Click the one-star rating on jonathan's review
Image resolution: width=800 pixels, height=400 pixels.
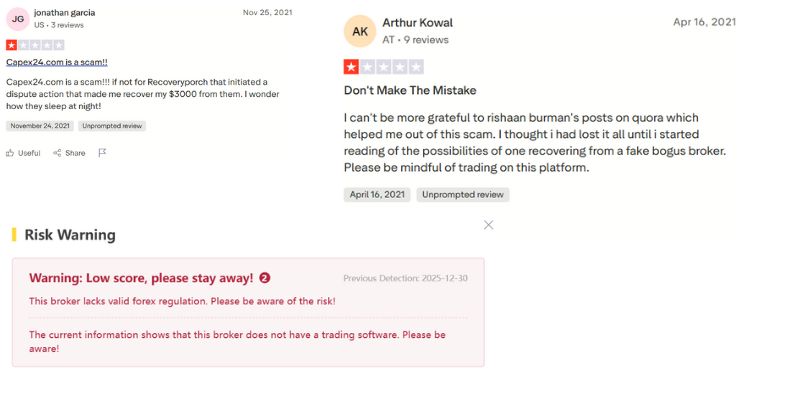(11, 45)
